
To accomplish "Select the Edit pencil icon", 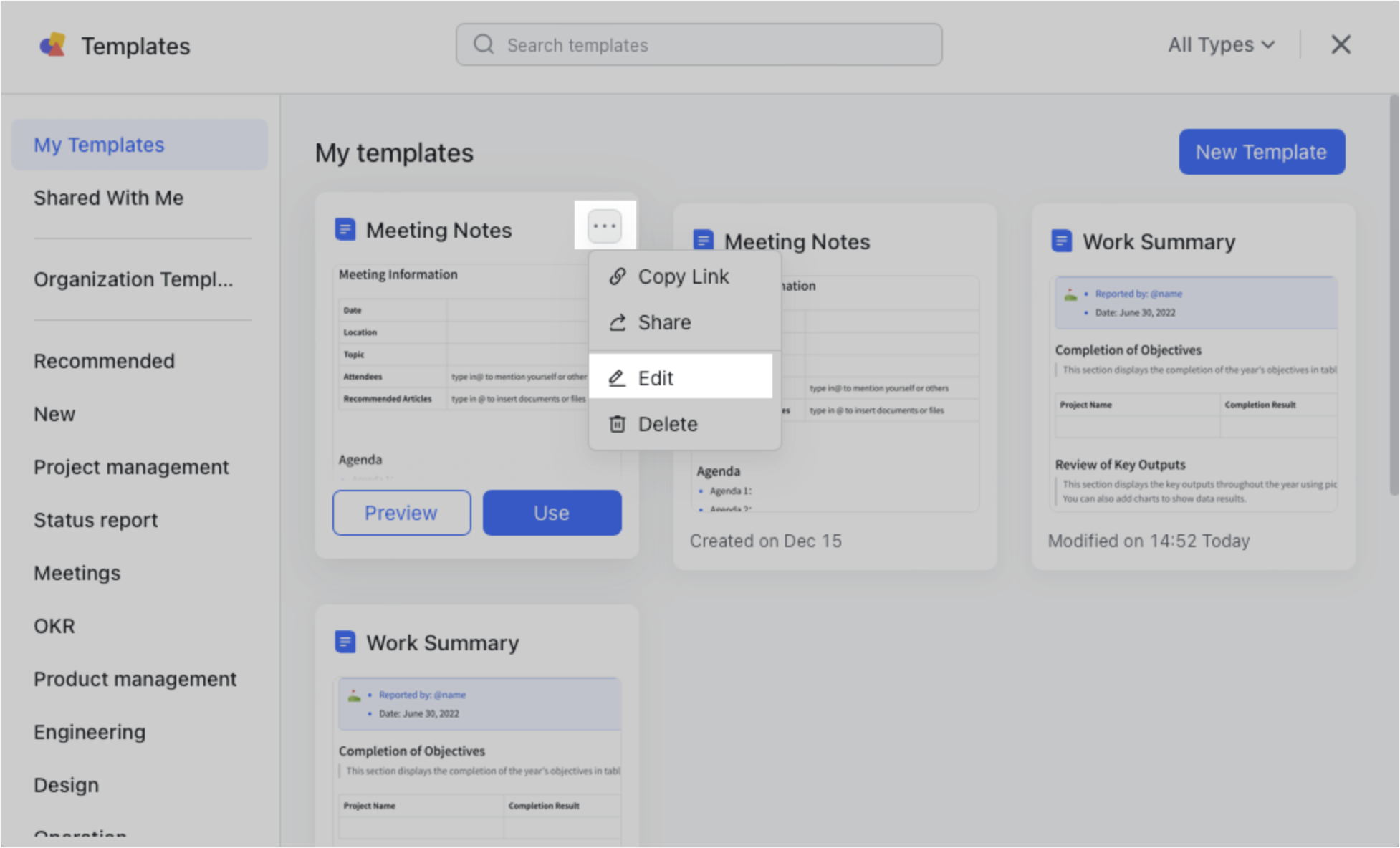I will [x=617, y=377].
